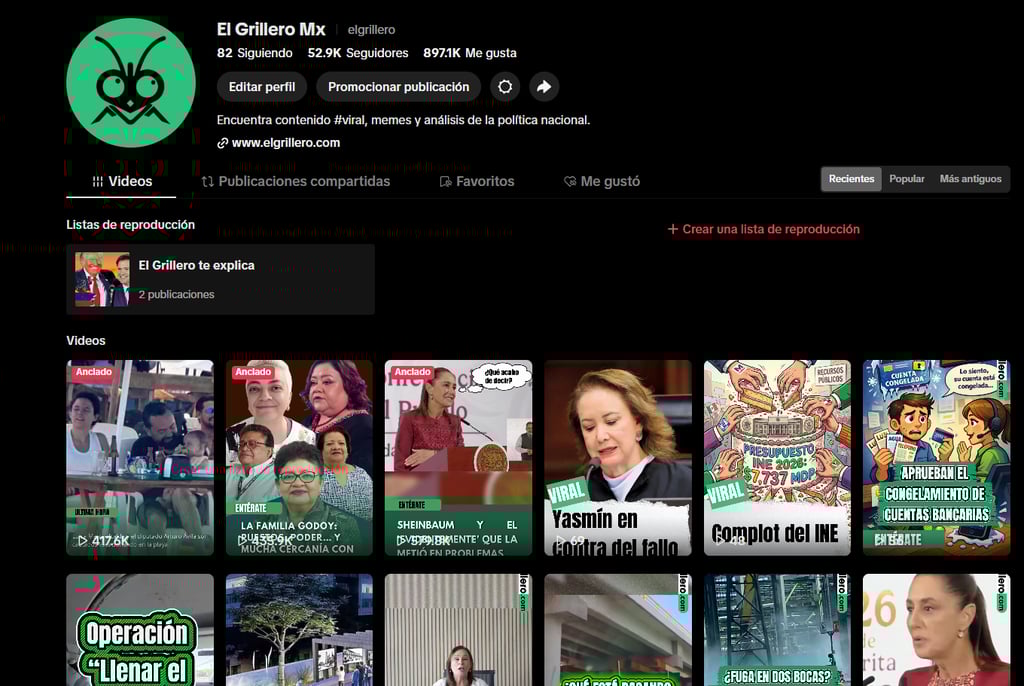The width and height of the screenshot is (1024, 686).
Task: Click the Listas de reproducción heading
Action: pos(131,225)
